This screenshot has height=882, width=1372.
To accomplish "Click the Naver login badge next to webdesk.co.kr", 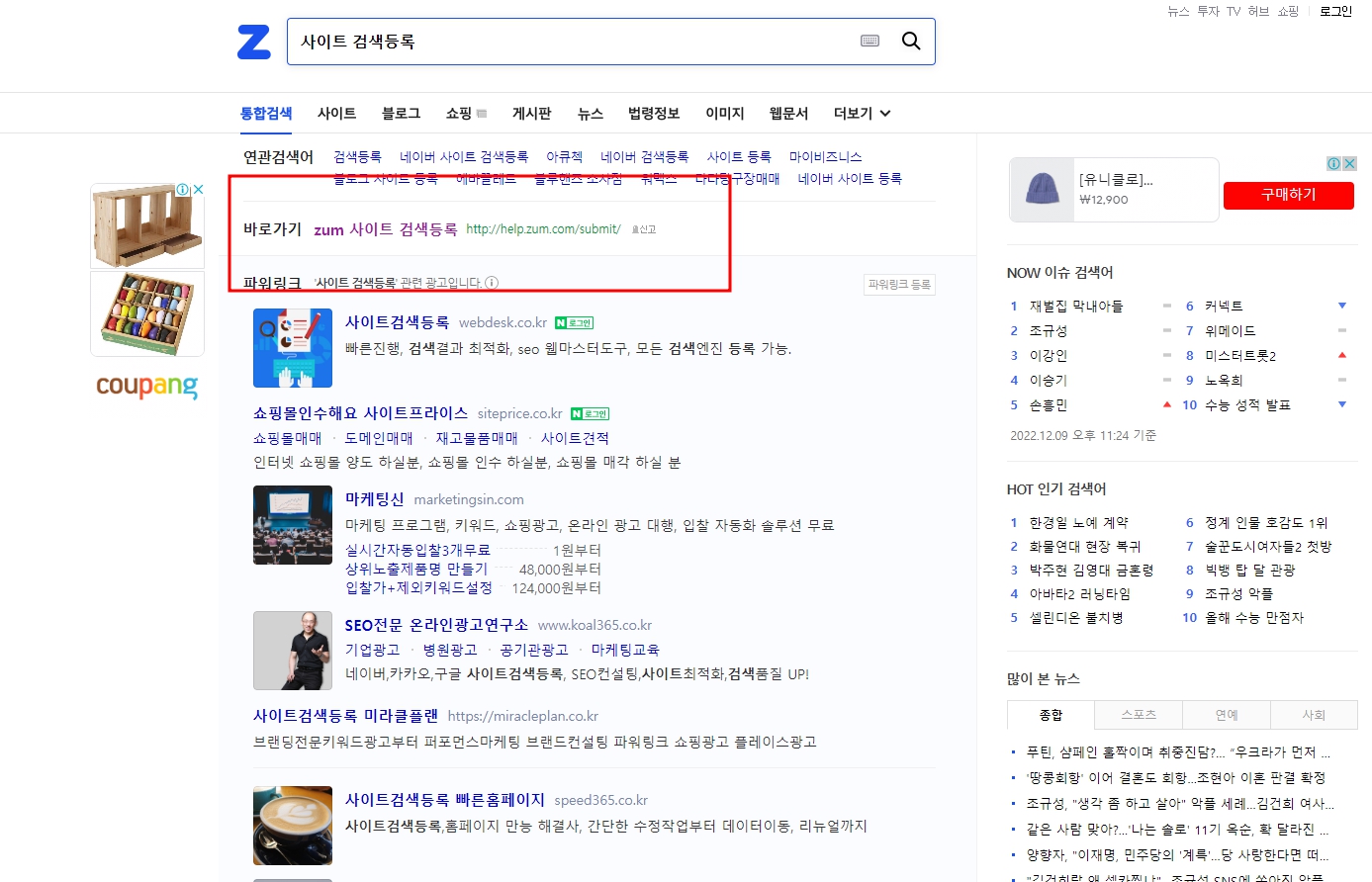I will pos(574,323).
